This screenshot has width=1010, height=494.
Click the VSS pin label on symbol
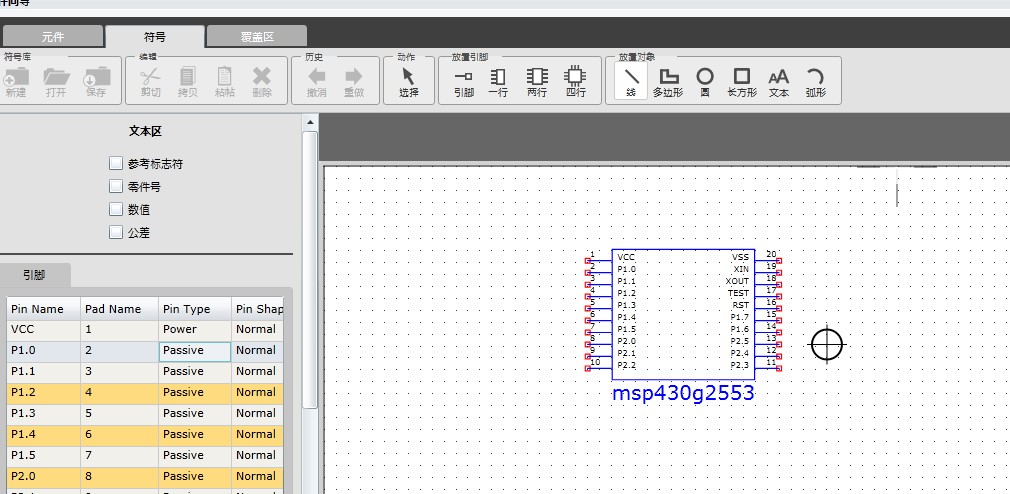point(740,257)
